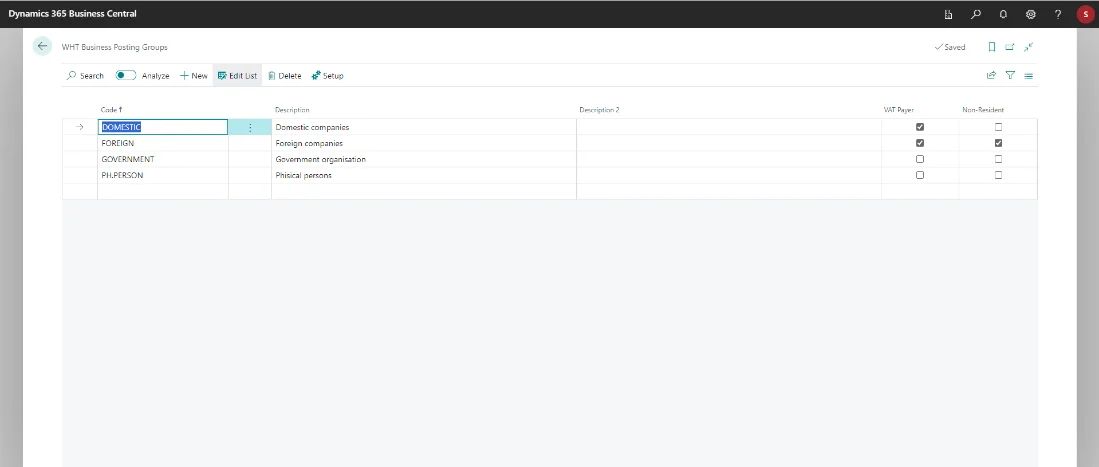
Task: Click the back arrow button
Action: [x=42, y=46]
